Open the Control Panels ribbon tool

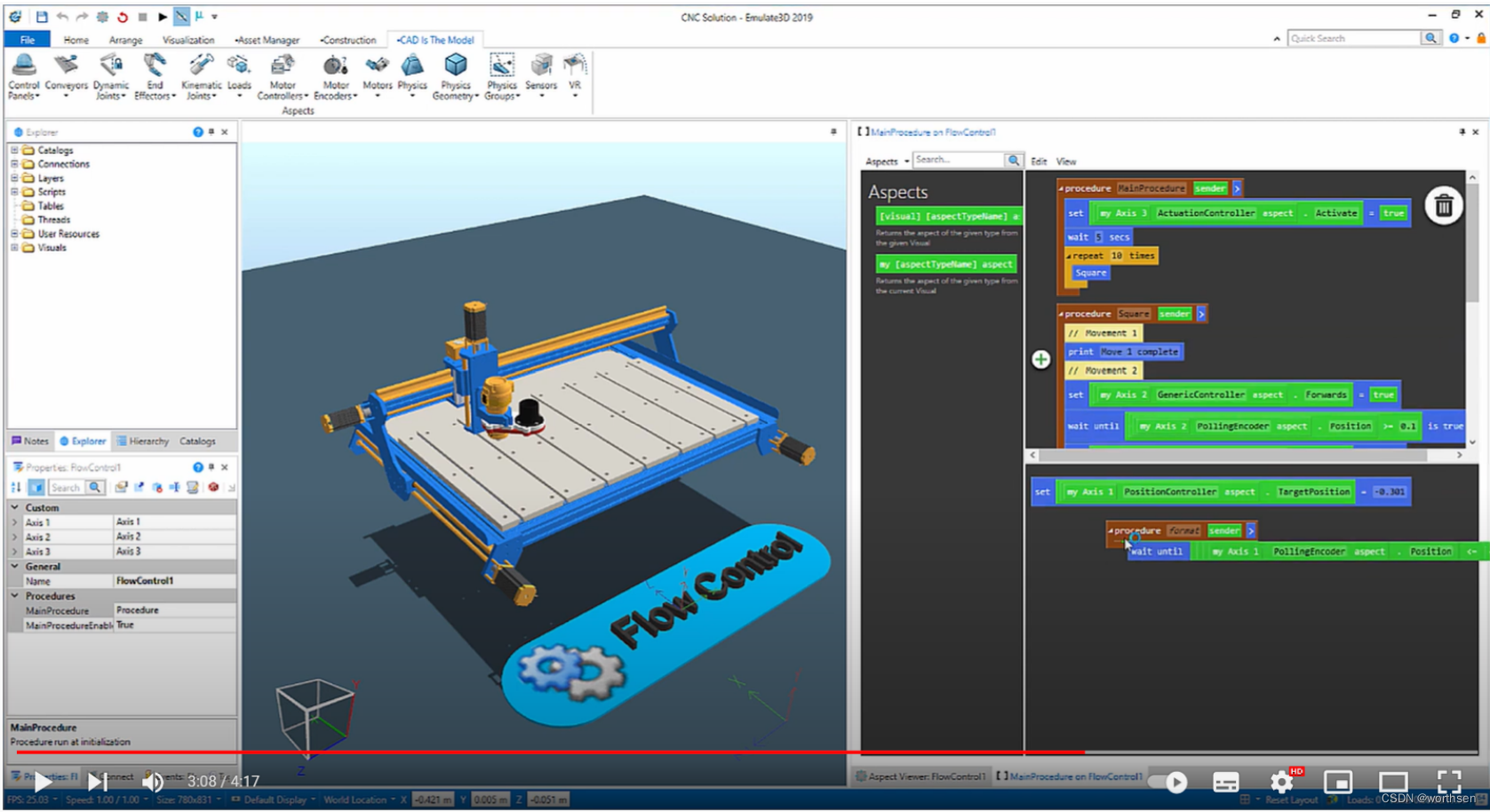click(x=24, y=76)
